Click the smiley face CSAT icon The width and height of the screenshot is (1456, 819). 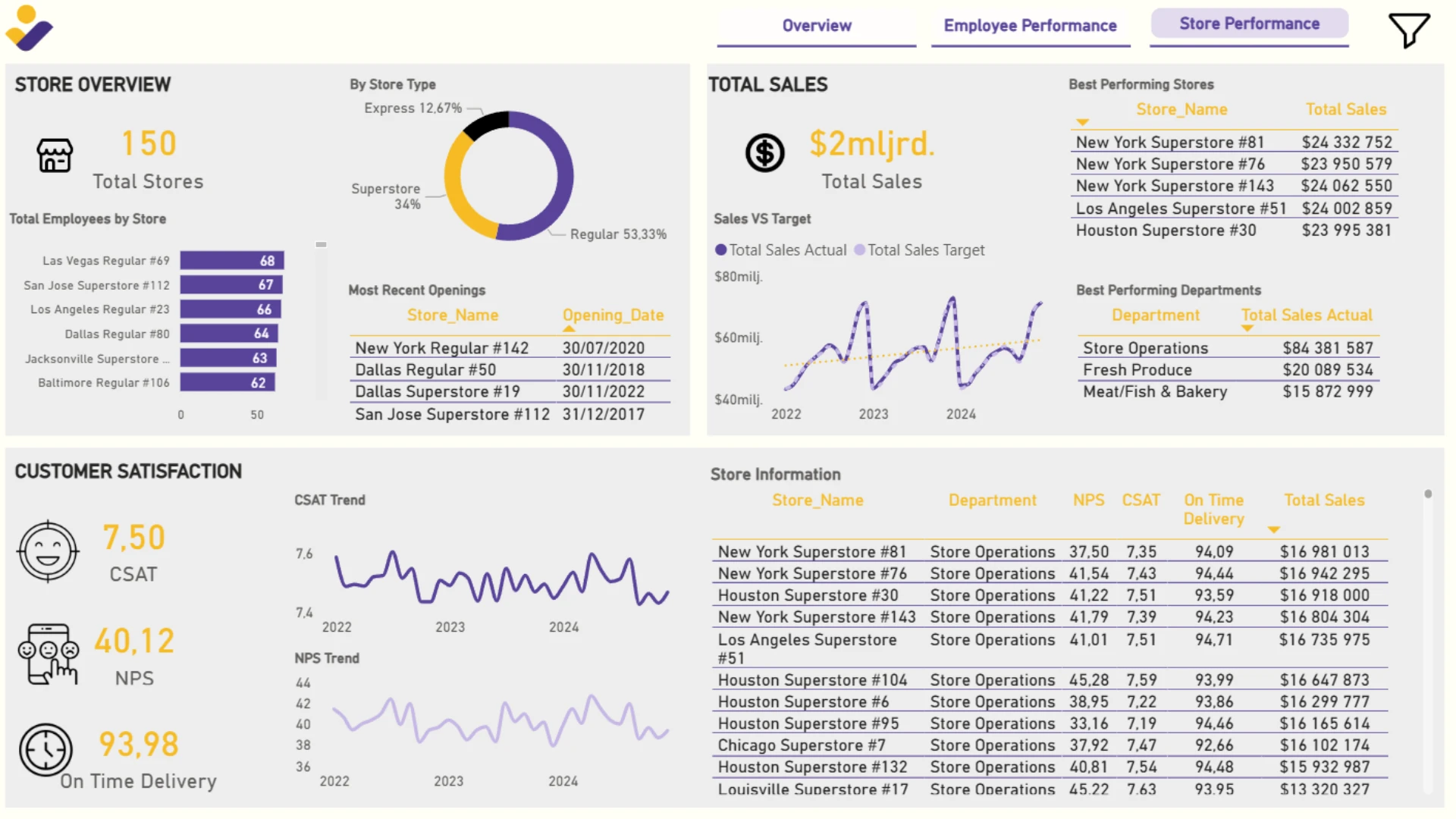pos(48,551)
